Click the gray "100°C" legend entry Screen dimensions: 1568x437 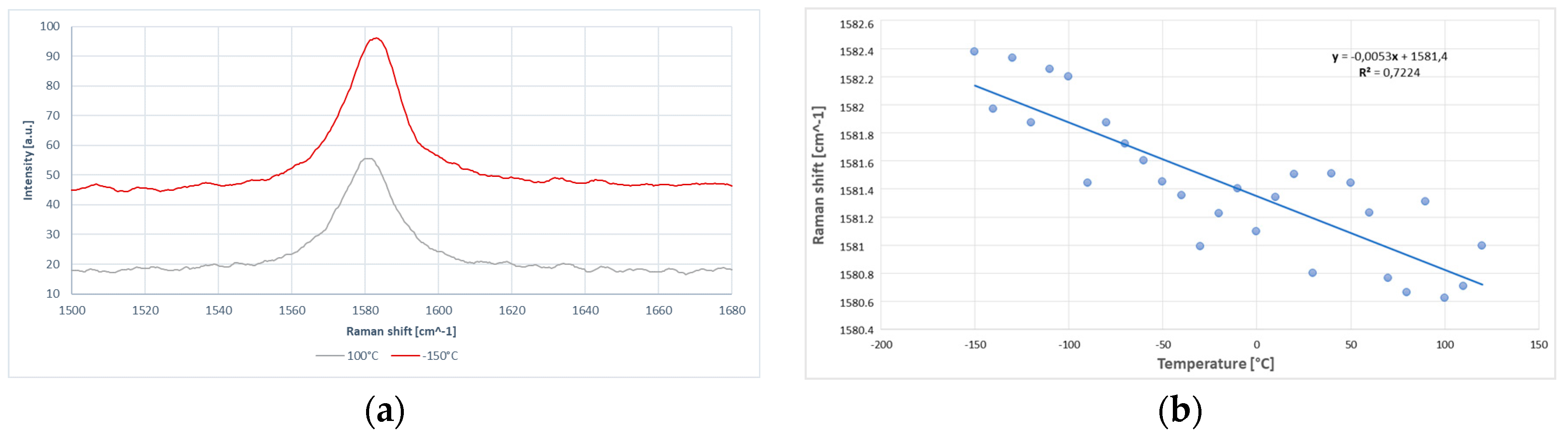pyautogui.click(x=347, y=356)
